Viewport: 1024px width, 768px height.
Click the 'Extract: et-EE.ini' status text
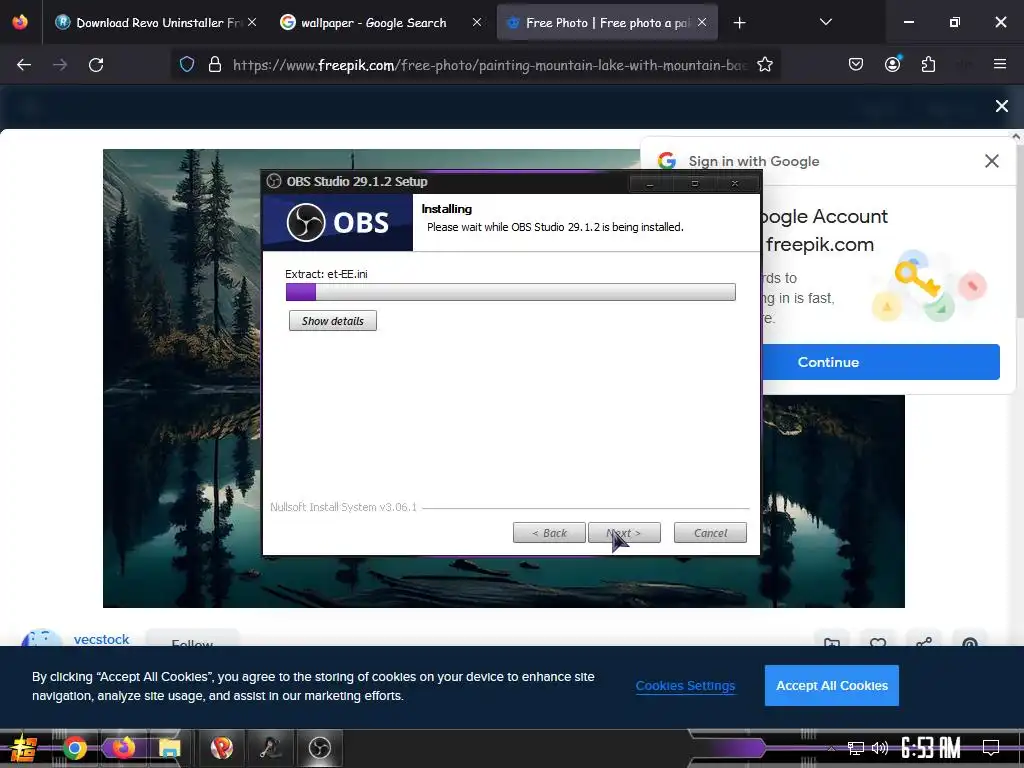(x=326, y=274)
